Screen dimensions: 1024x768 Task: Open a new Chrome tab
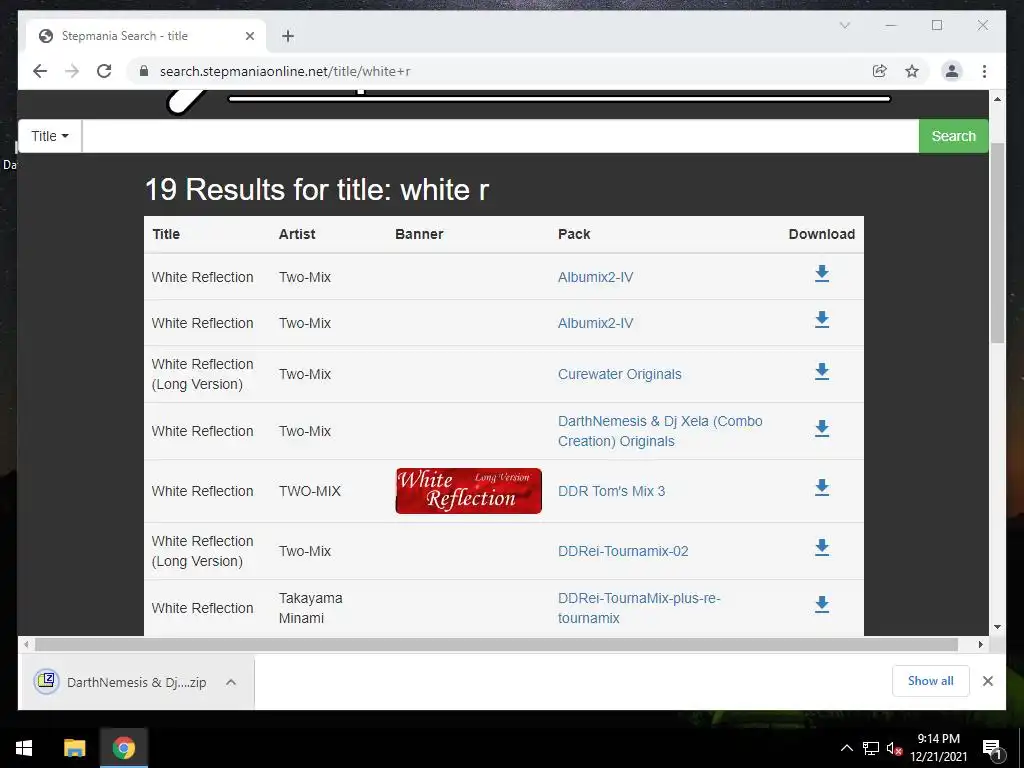(288, 36)
